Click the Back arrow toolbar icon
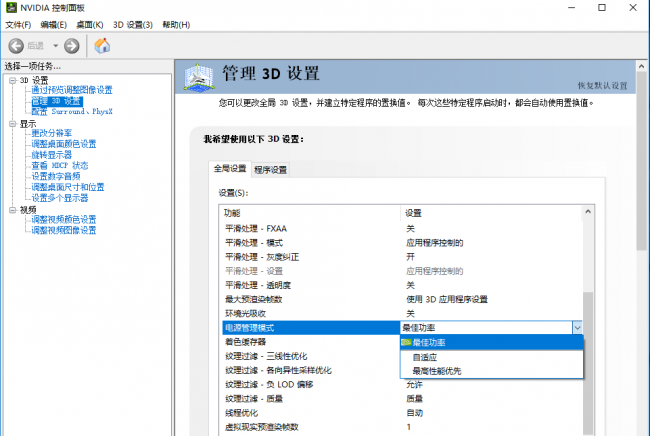650x436 pixels. click(16, 46)
